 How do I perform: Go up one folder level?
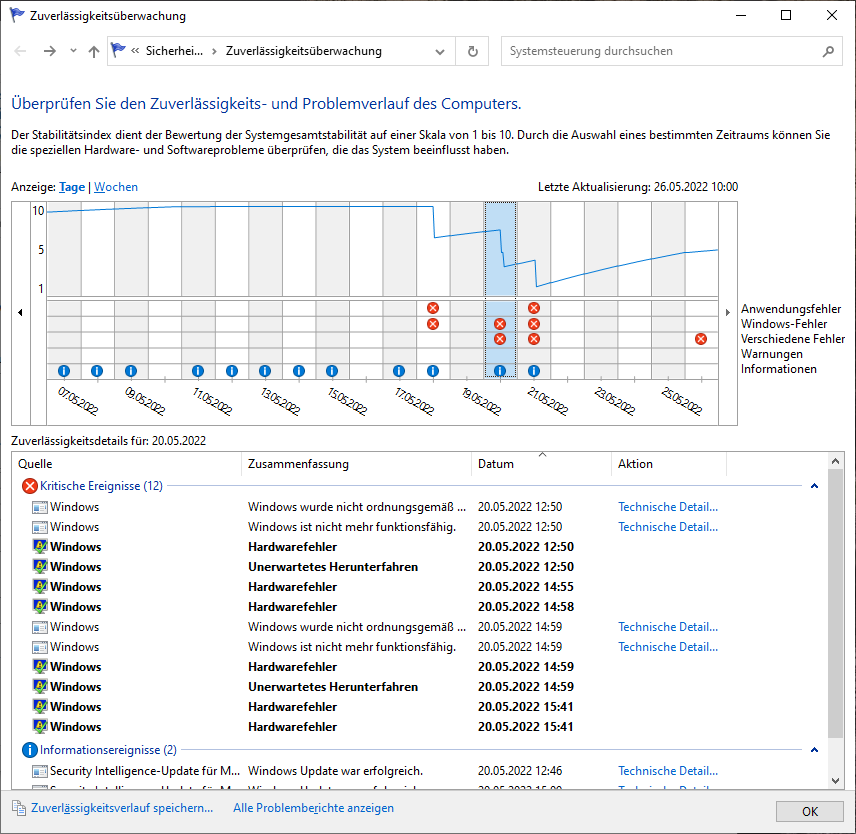tap(94, 51)
